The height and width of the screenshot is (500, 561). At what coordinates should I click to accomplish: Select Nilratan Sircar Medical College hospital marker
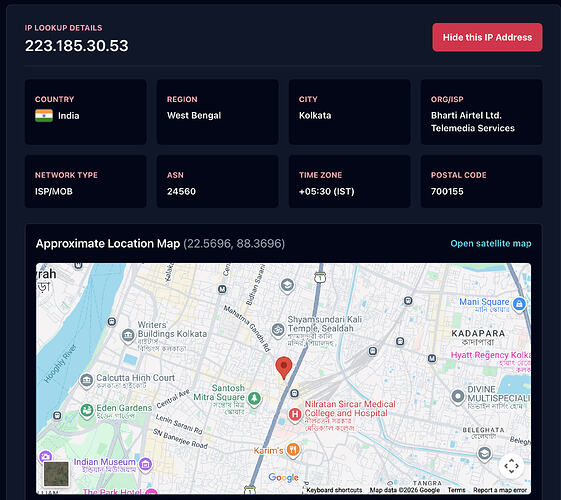click(295, 415)
